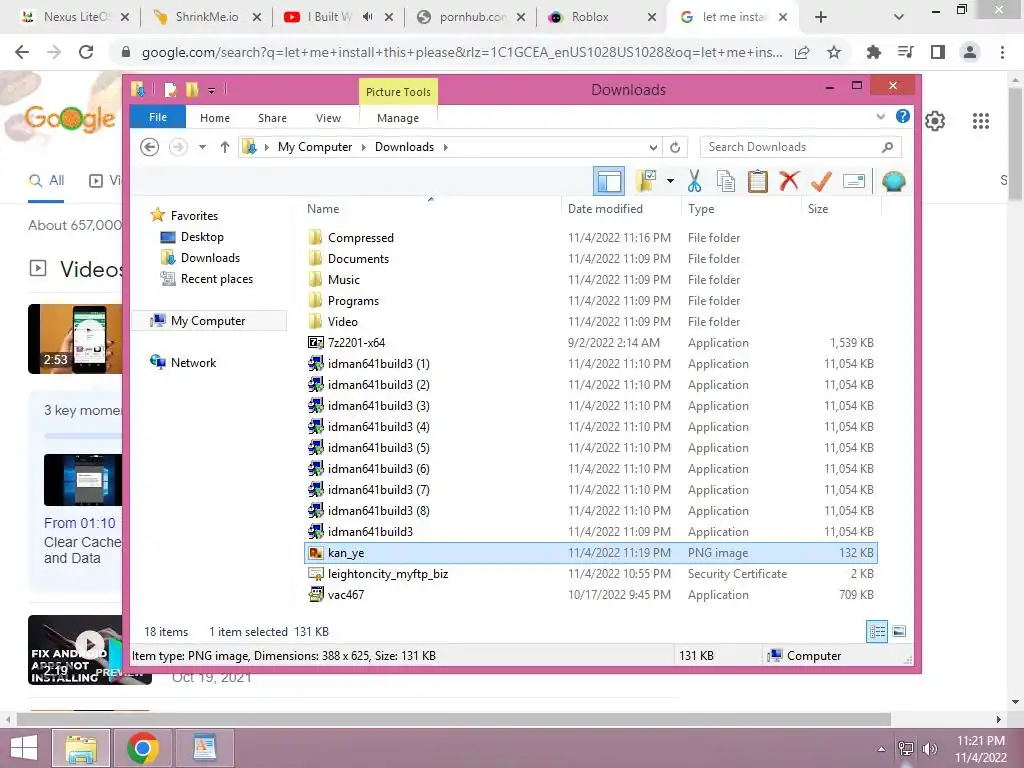Open a new Chrome tab with plus button

[821, 17]
